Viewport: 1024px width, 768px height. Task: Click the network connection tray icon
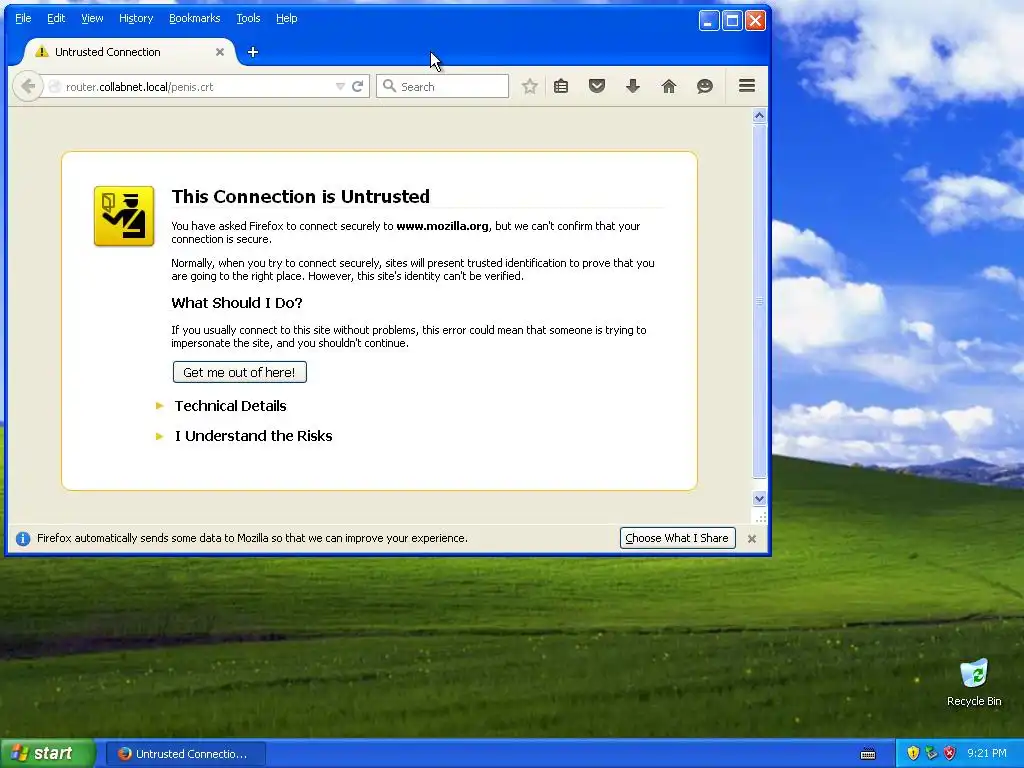tap(931, 754)
